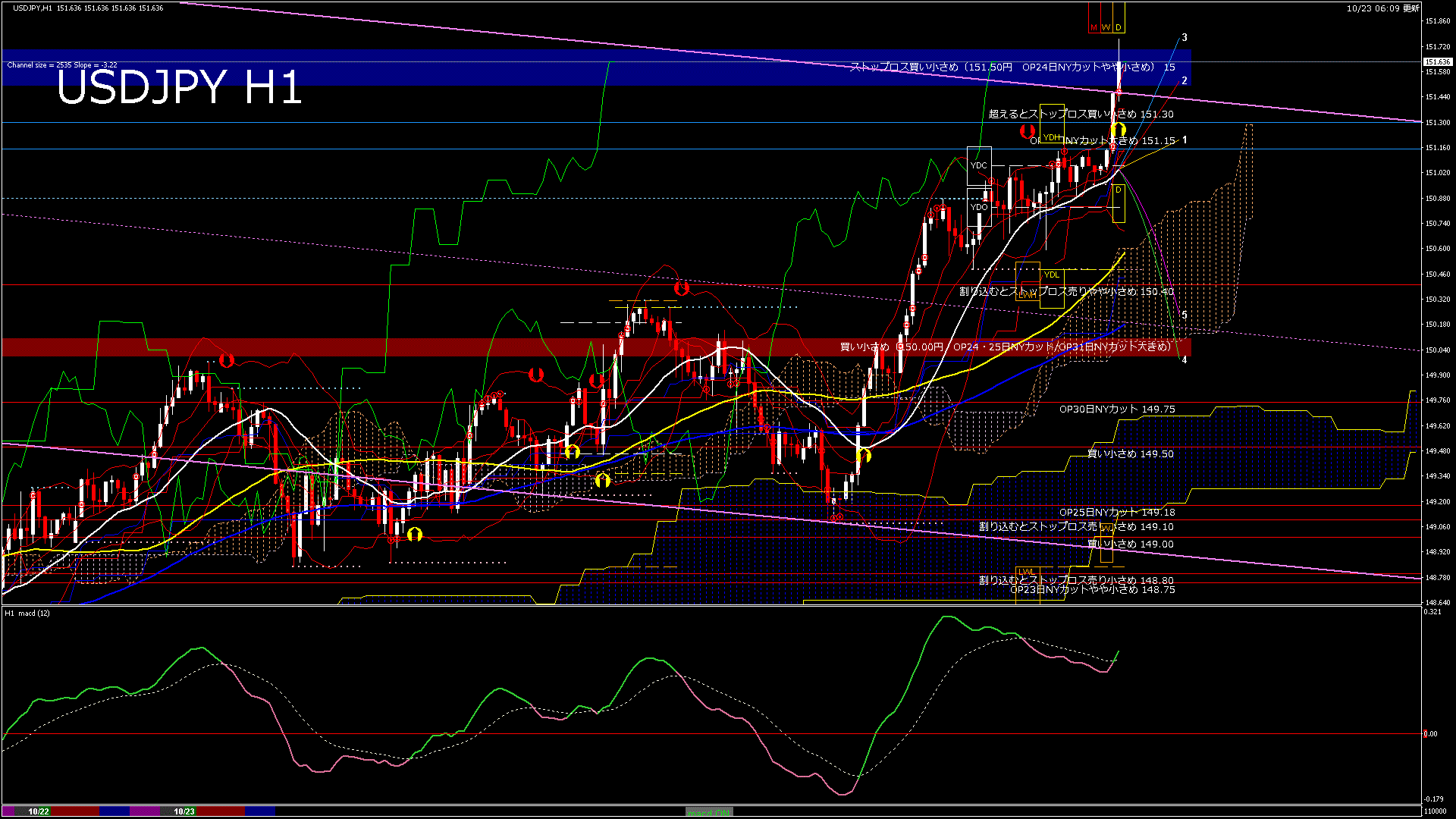This screenshot has height=819, width=1456.
Task: Click the 151.300 price scale value
Action: tap(1438, 122)
